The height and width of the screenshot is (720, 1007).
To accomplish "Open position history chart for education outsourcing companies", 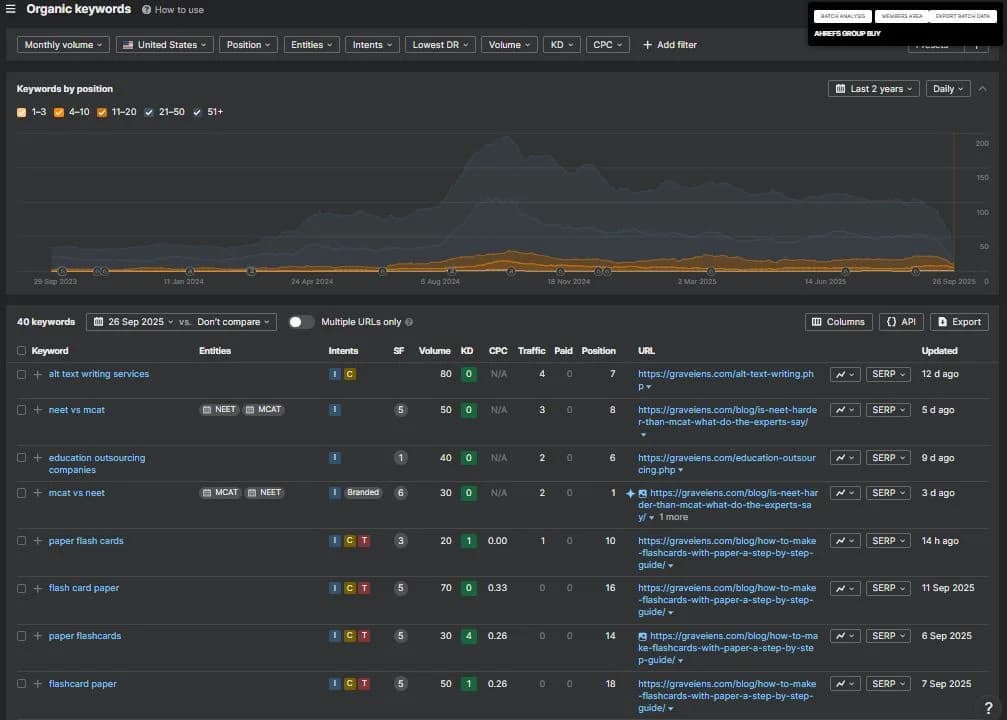I will coord(845,458).
